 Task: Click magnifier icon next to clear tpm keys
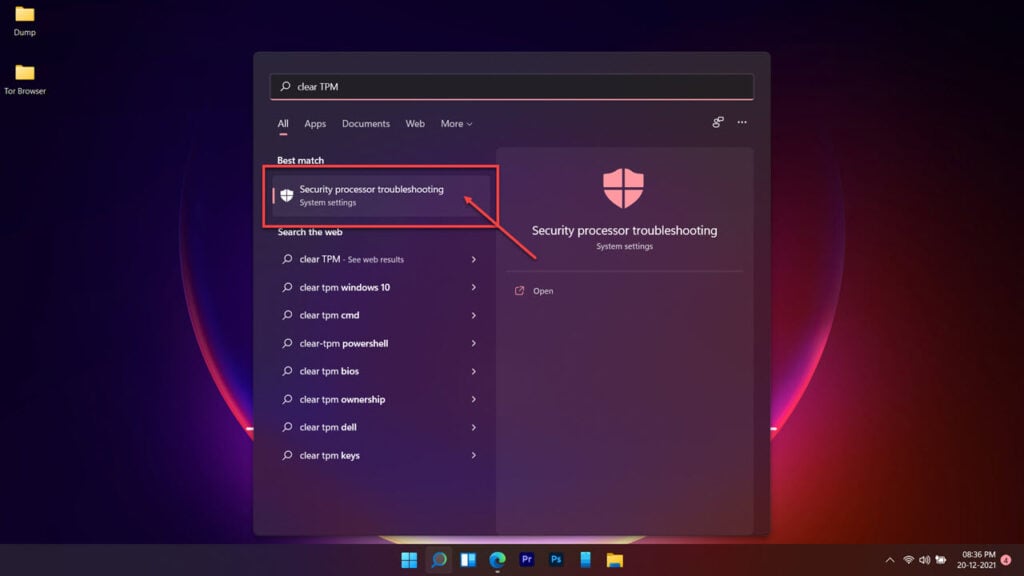[x=287, y=455]
